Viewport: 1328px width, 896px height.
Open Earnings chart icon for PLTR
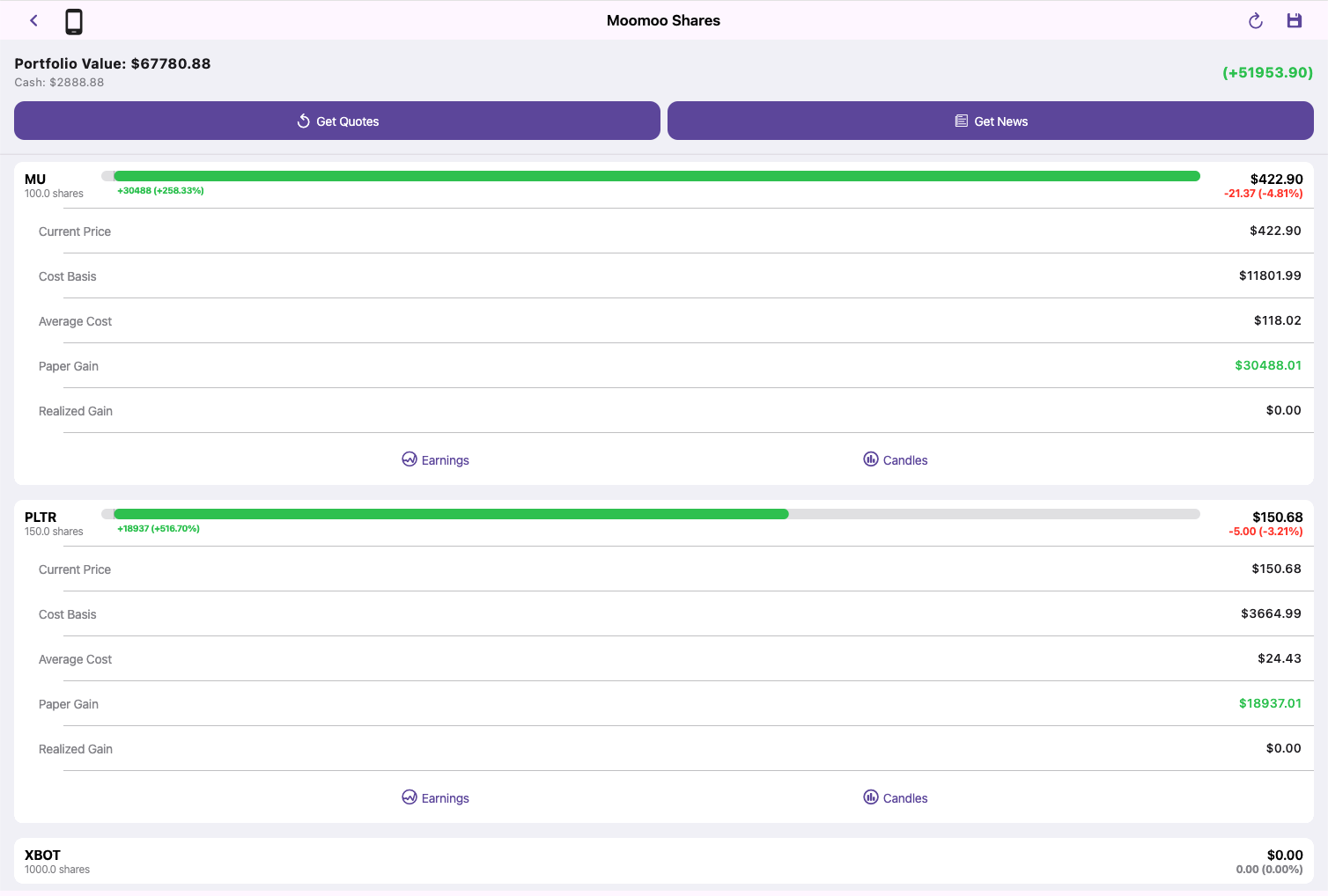click(409, 797)
